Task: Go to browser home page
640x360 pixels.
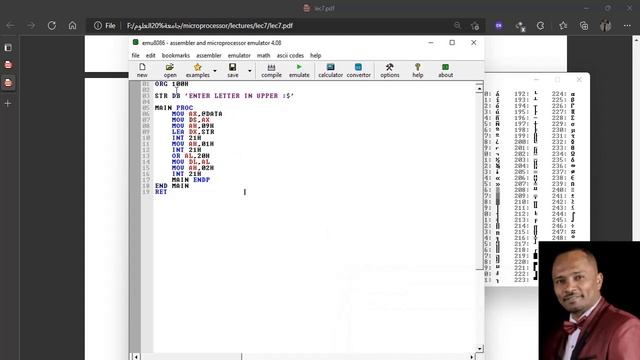Action: click(72, 25)
